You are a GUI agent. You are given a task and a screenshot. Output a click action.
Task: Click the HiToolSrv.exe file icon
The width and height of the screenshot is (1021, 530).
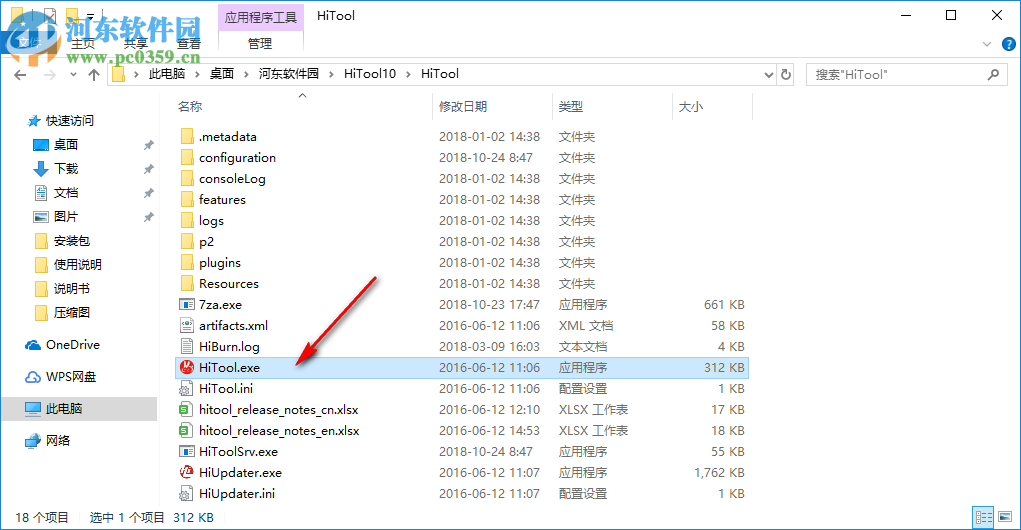(187, 451)
